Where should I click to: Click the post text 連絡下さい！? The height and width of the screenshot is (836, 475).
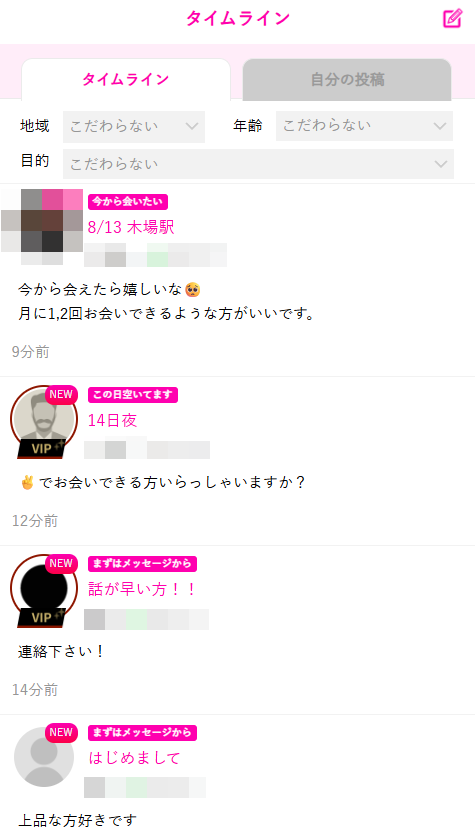pos(61,652)
